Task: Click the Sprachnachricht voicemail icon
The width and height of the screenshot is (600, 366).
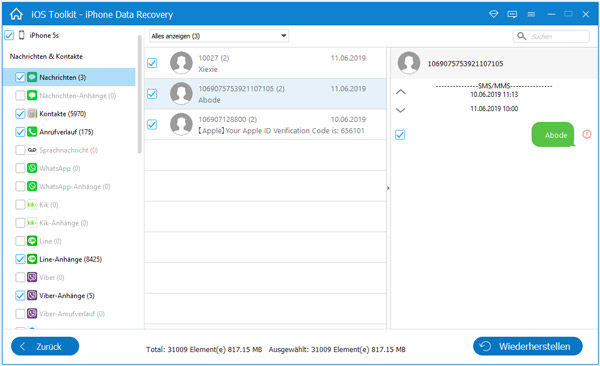Action: [x=32, y=150]
